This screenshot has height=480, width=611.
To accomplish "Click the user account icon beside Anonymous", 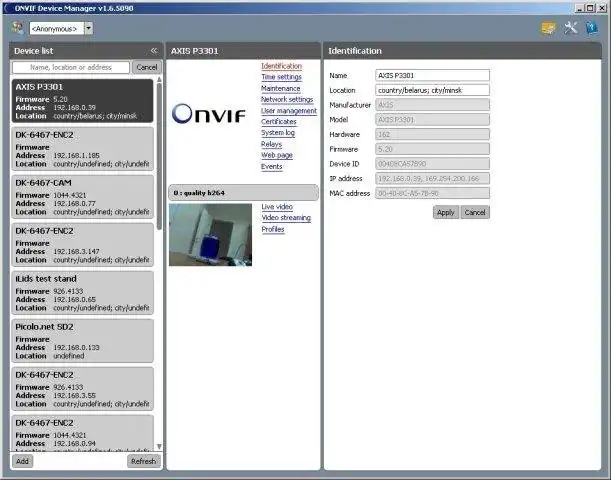I will [18, 28].
